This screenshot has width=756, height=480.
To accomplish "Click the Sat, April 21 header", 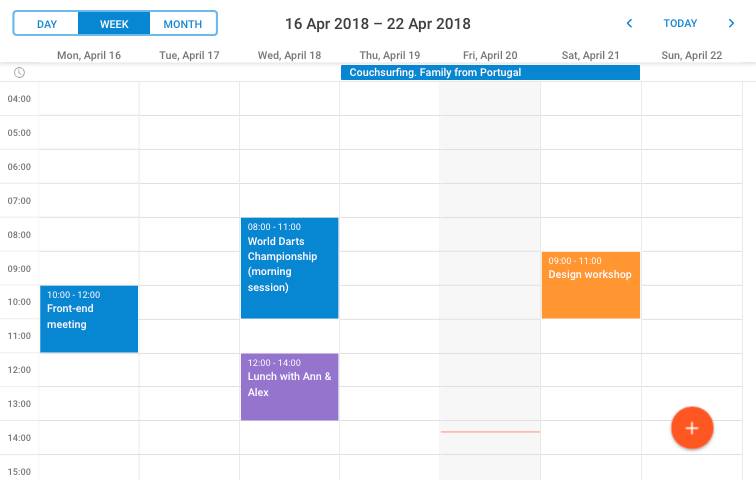I will (590, 55).
